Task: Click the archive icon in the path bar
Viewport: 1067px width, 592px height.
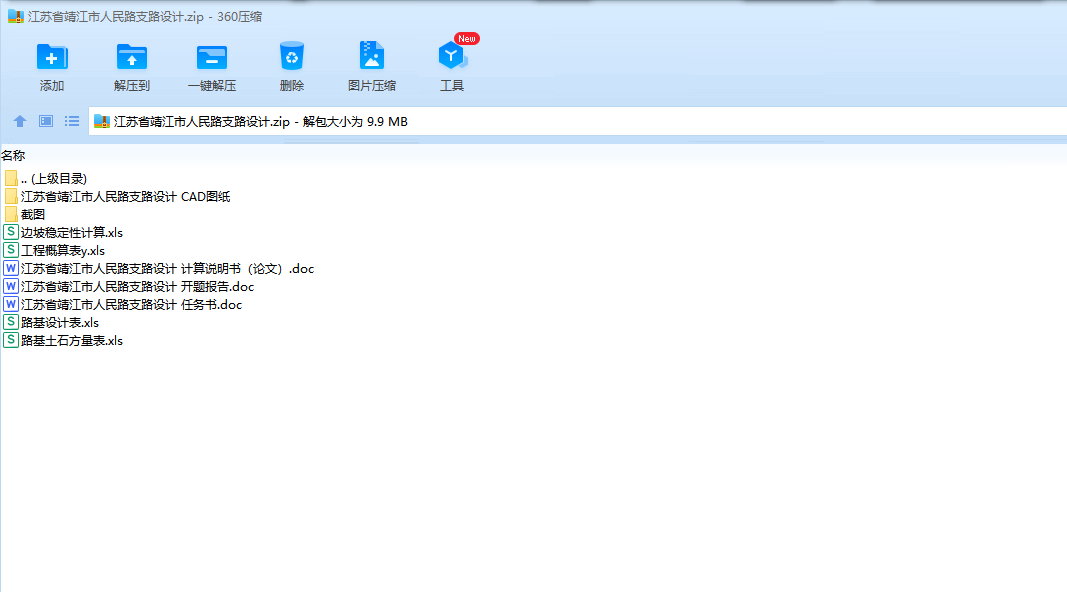Action: [102, 121]
